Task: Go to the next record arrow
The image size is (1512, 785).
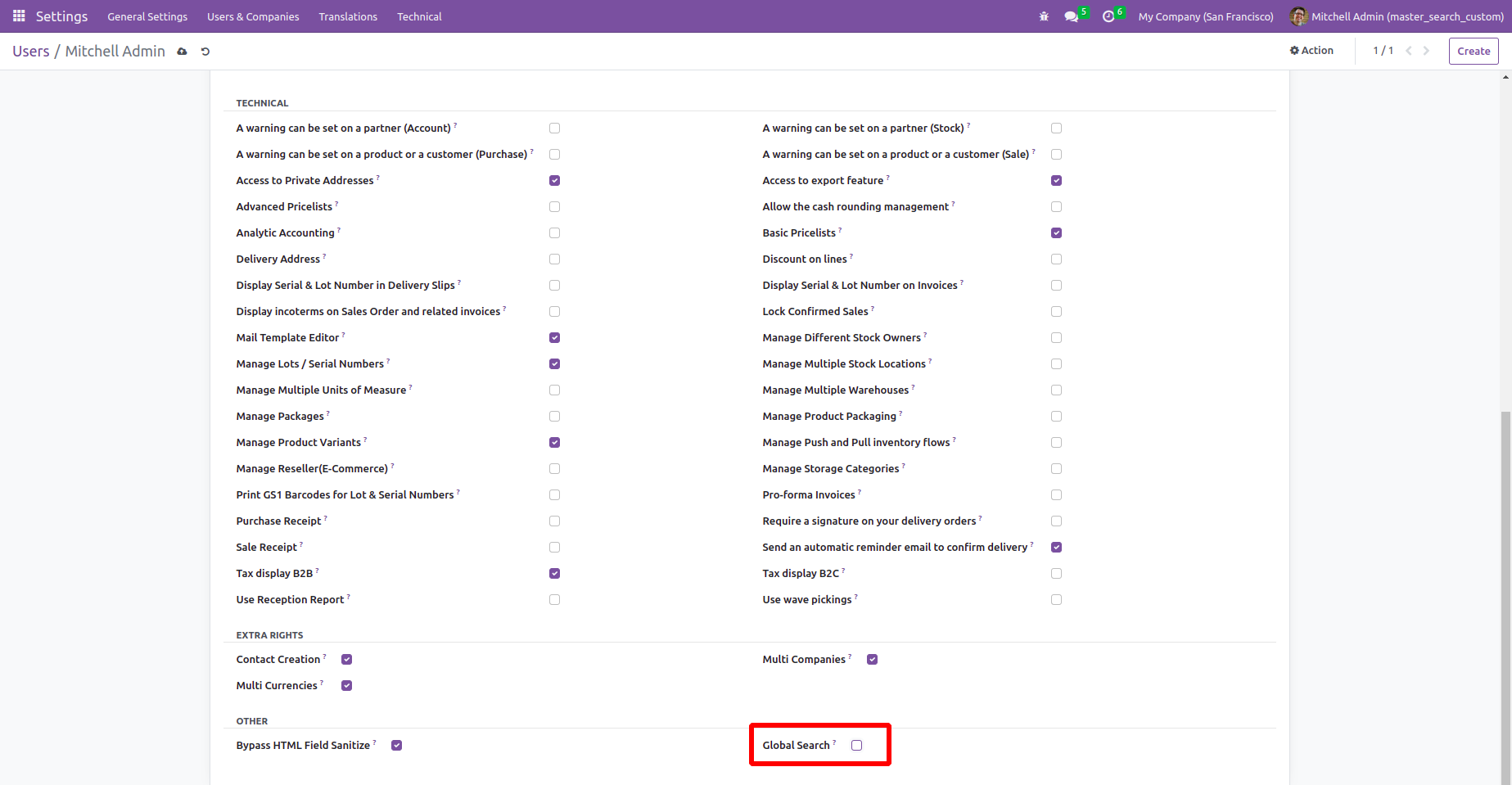Action: pyautogui.click(x=1426, y=51)
